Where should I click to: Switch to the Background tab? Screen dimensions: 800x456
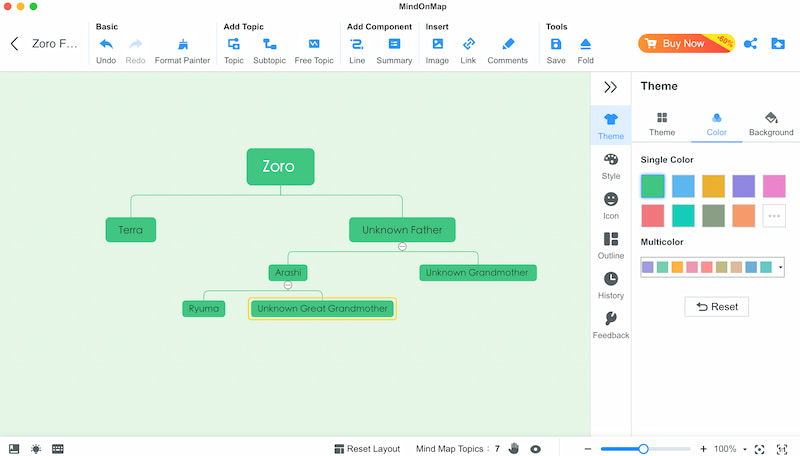tap(770, 124)
